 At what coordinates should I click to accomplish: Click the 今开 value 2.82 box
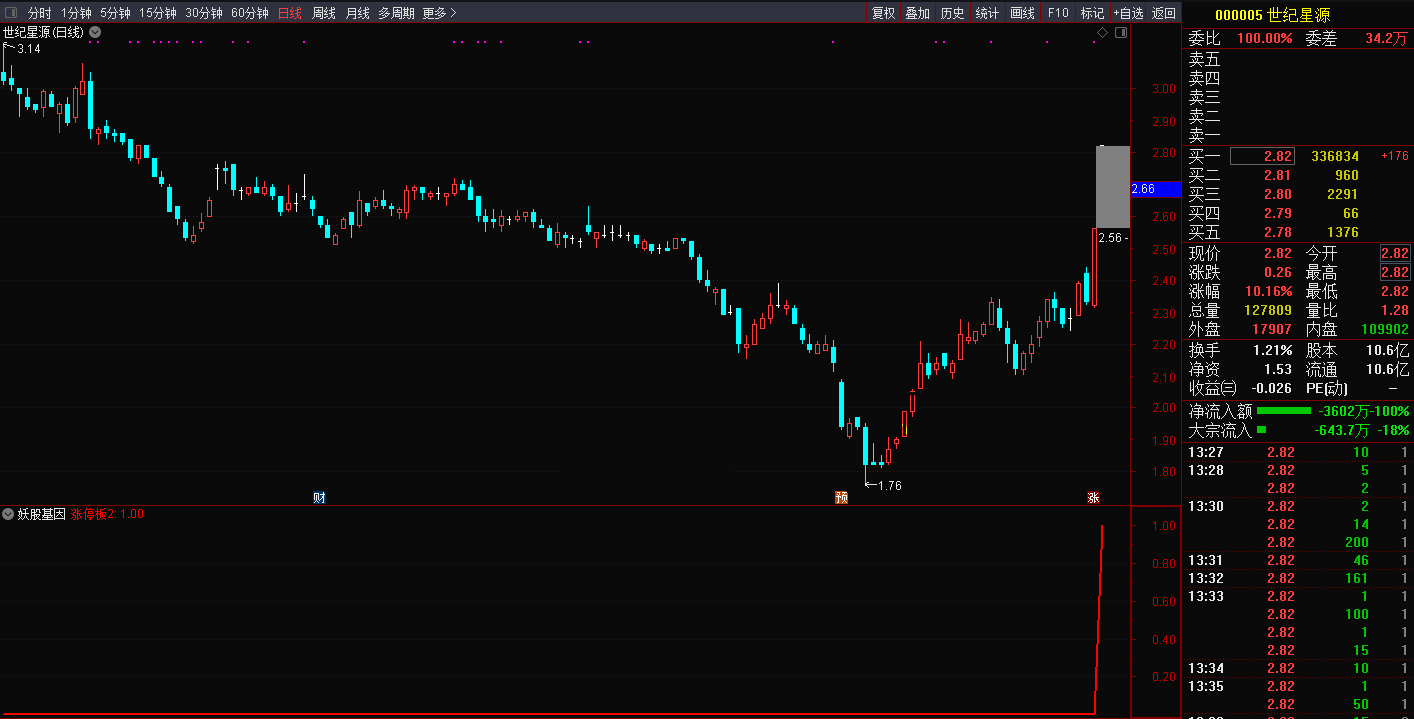coord(1394,253)
